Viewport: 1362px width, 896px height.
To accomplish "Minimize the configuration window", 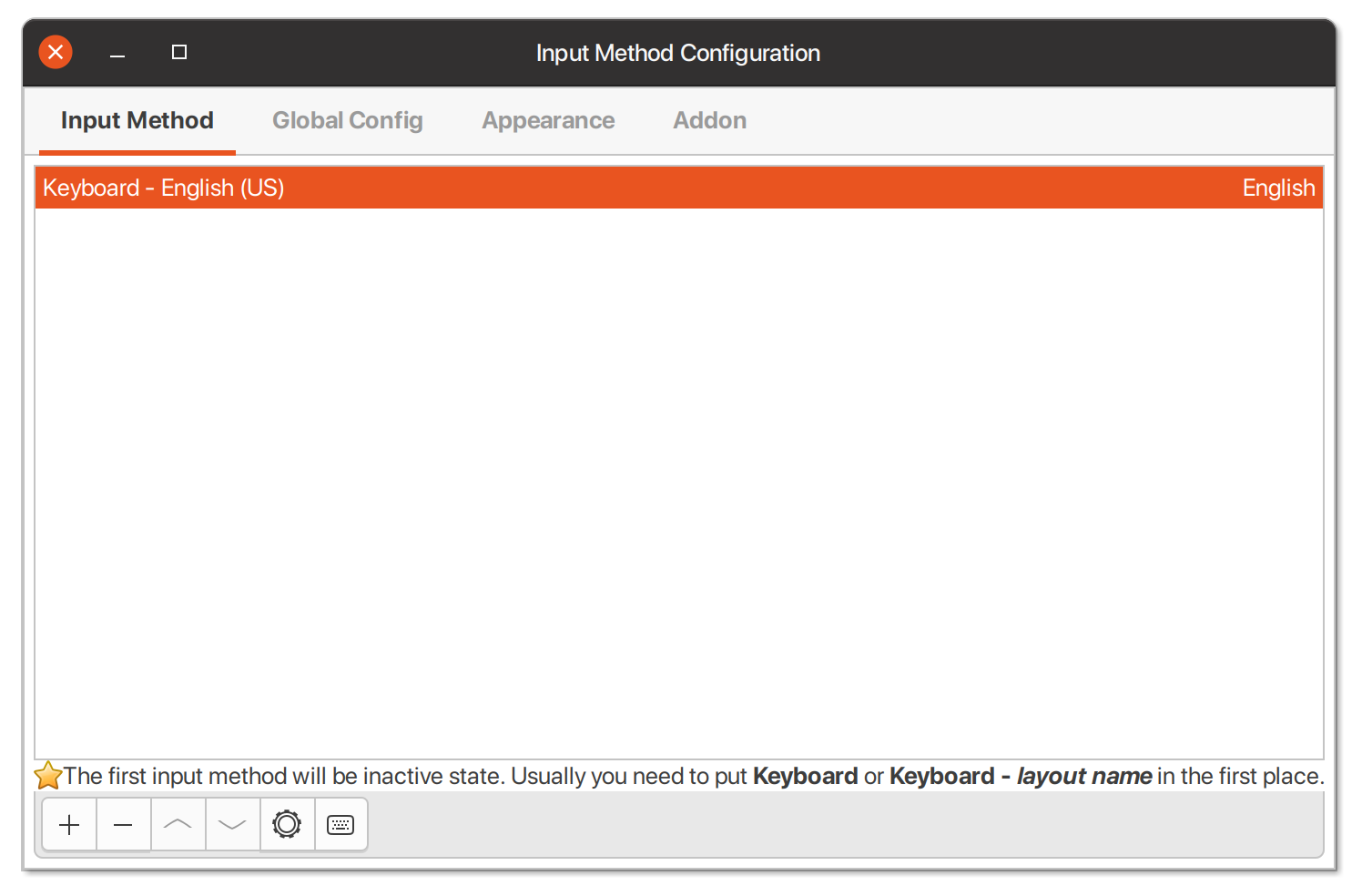I will (117, 53).
